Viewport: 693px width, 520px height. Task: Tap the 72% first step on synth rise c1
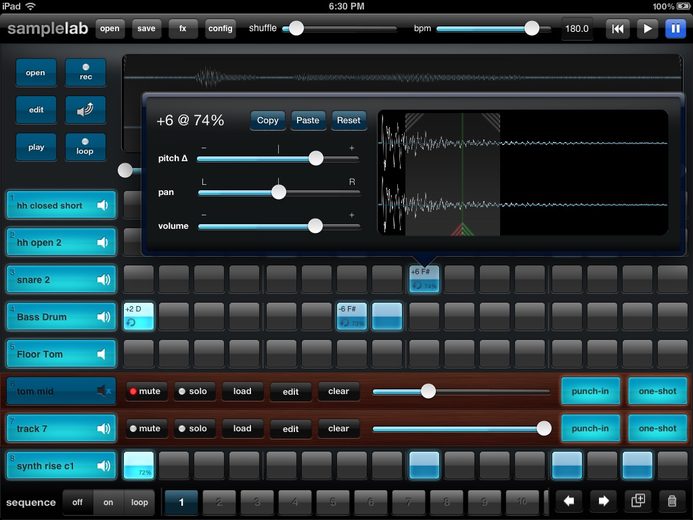(x=139, y=465)
